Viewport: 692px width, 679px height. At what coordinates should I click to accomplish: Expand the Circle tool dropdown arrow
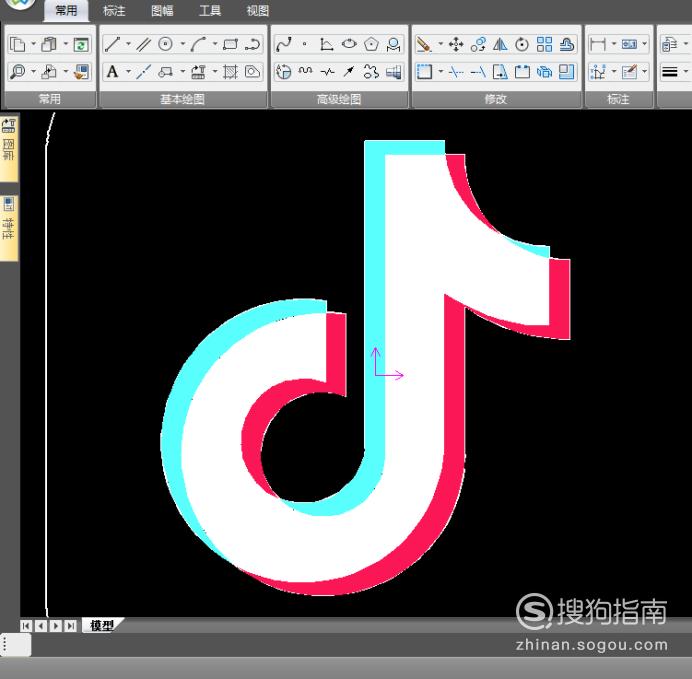182,44
